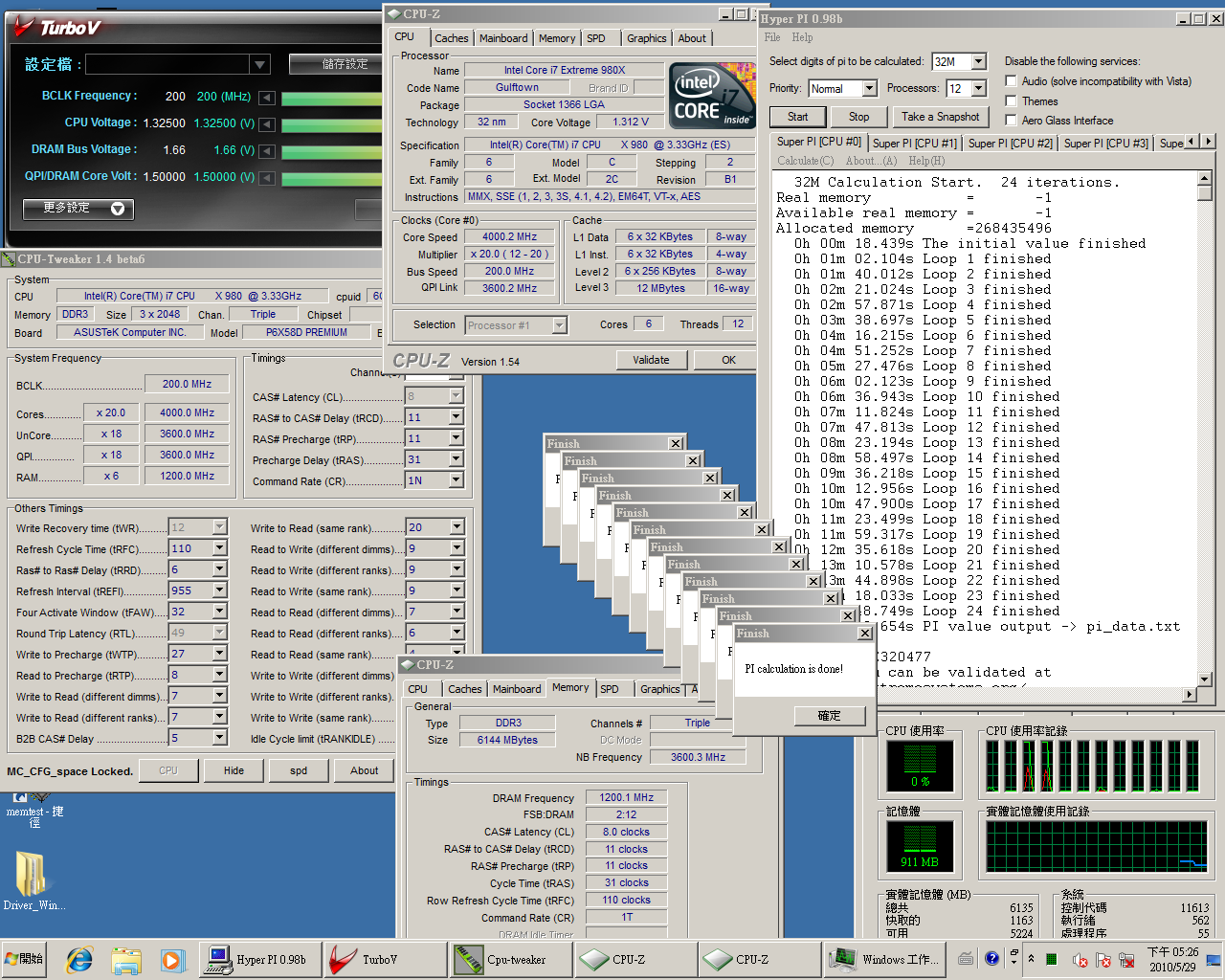Switch to Cpu-tweaker taskbar button
The width and height of the screenshot is (1225, 980).
(x=510, y=959)
